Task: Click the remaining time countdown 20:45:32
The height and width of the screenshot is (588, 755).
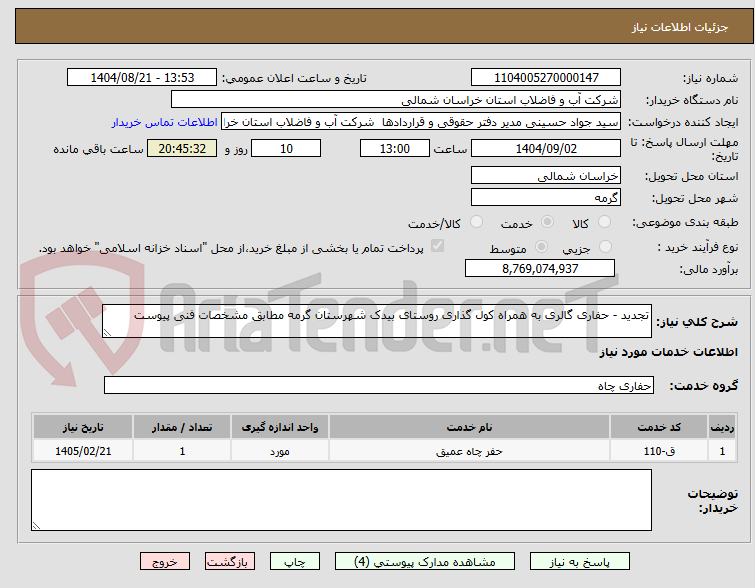Action: [x=182, y=148]
